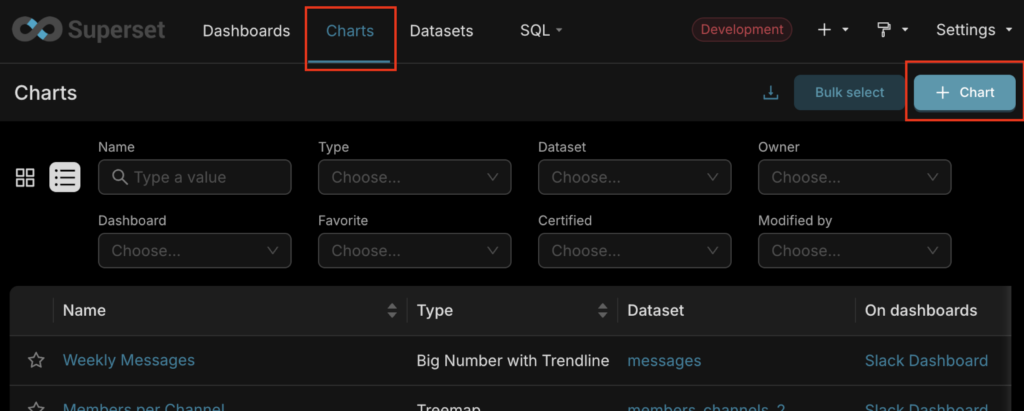
Task: Open the plus new-item menu
Action: pyautogui.click(x=832, y=30)
